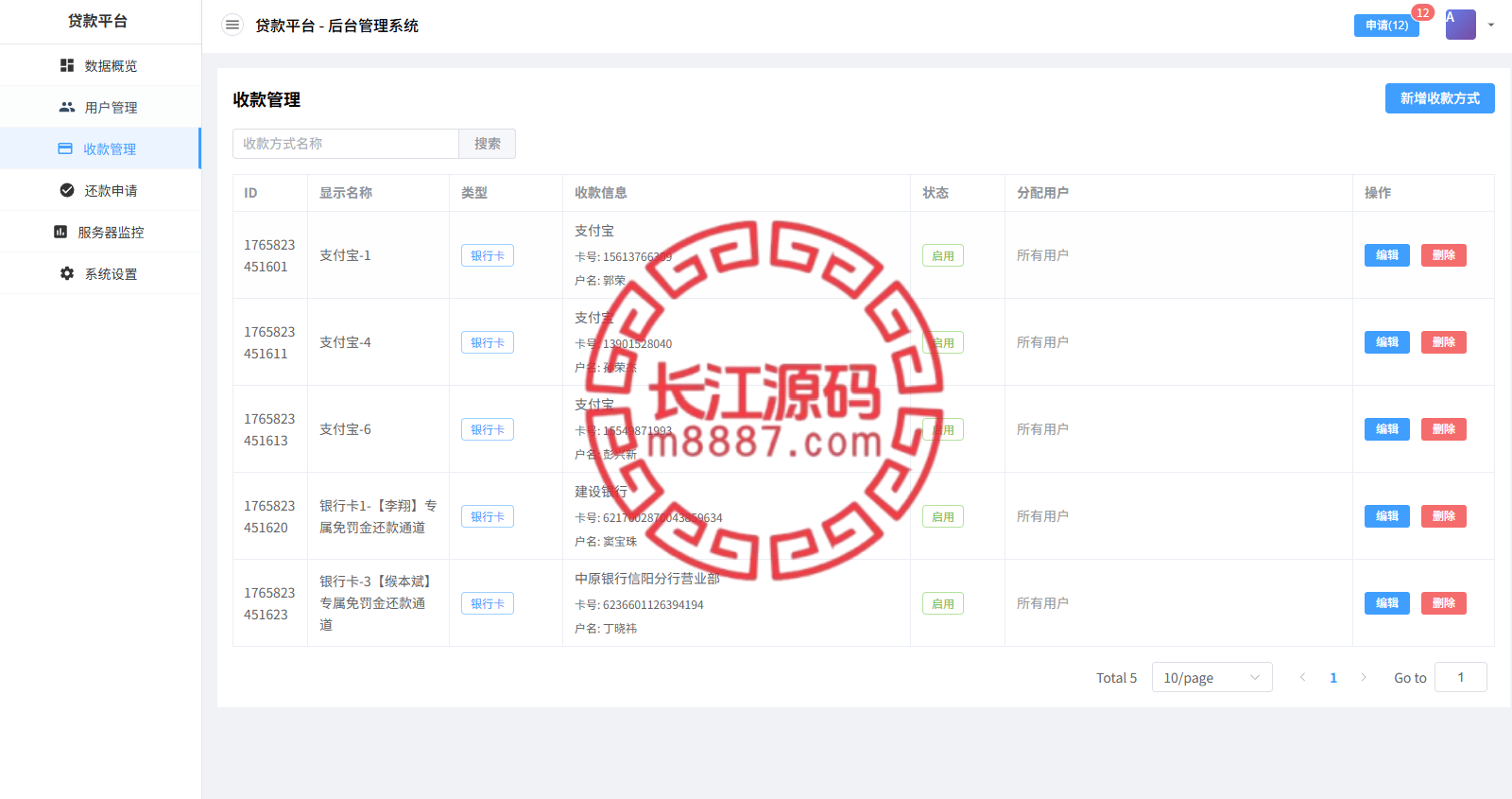Open 数据概览 menu item

pos(100,65)
